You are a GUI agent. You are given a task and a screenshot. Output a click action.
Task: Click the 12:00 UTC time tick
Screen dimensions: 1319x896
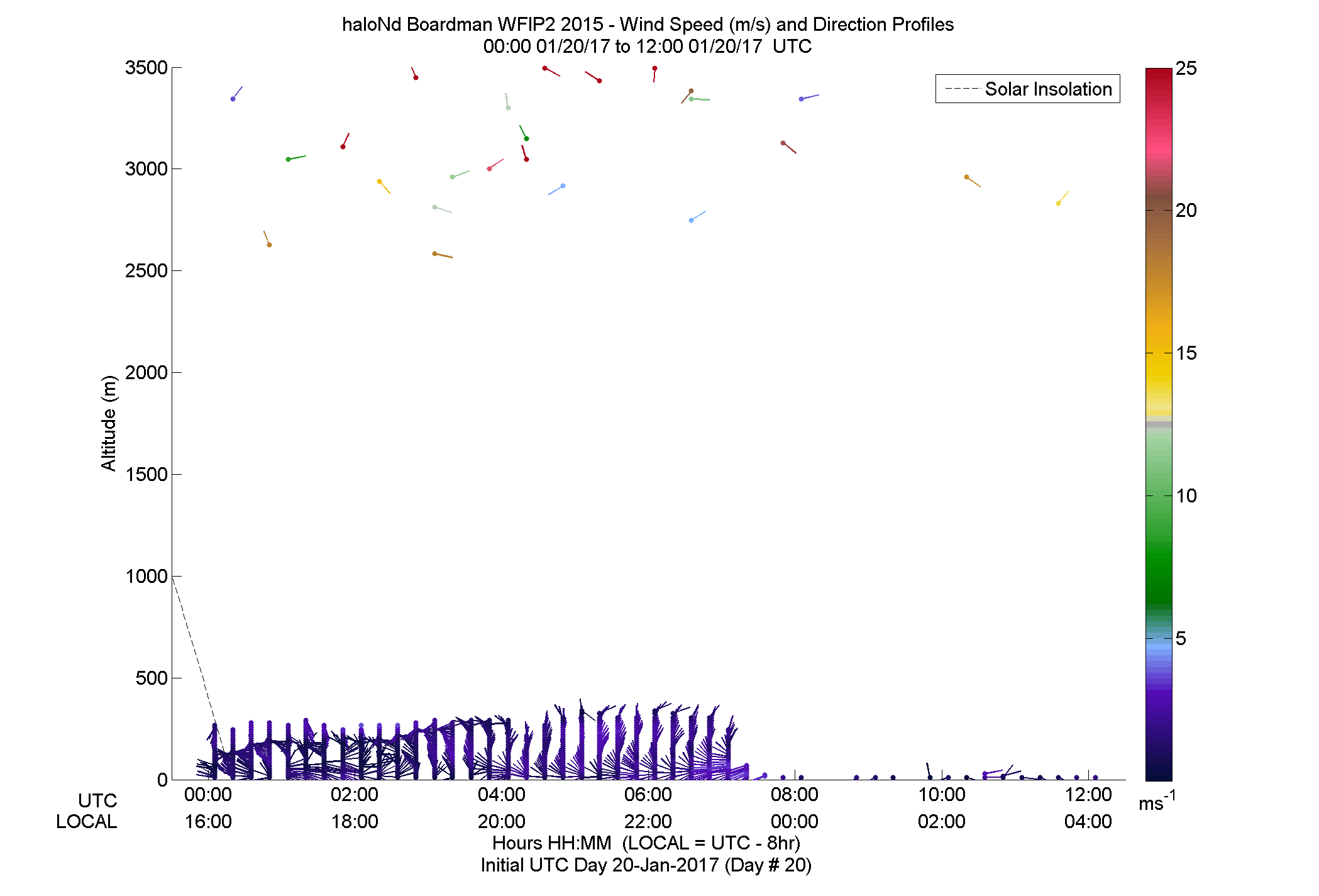click(x=1088, y=794)
